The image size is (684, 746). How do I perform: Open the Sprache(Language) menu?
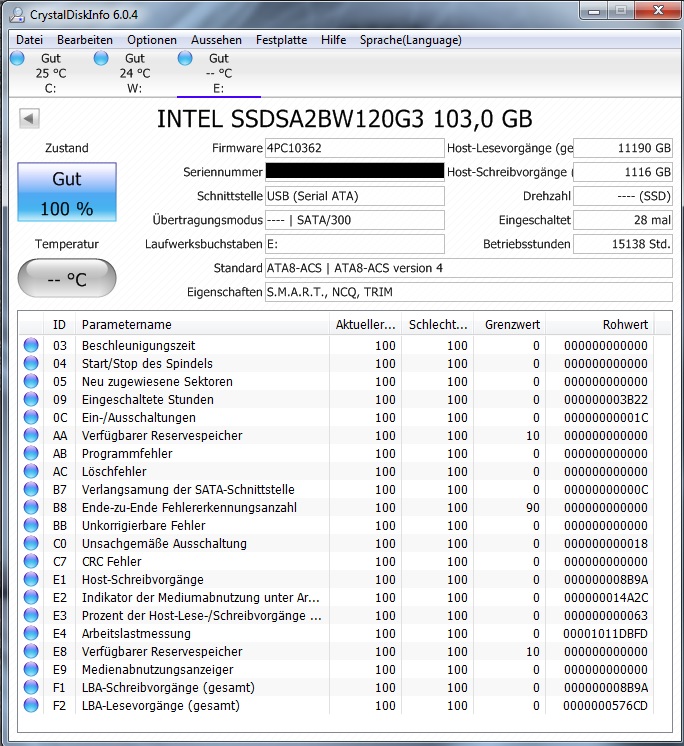click(x=410, y=40)
